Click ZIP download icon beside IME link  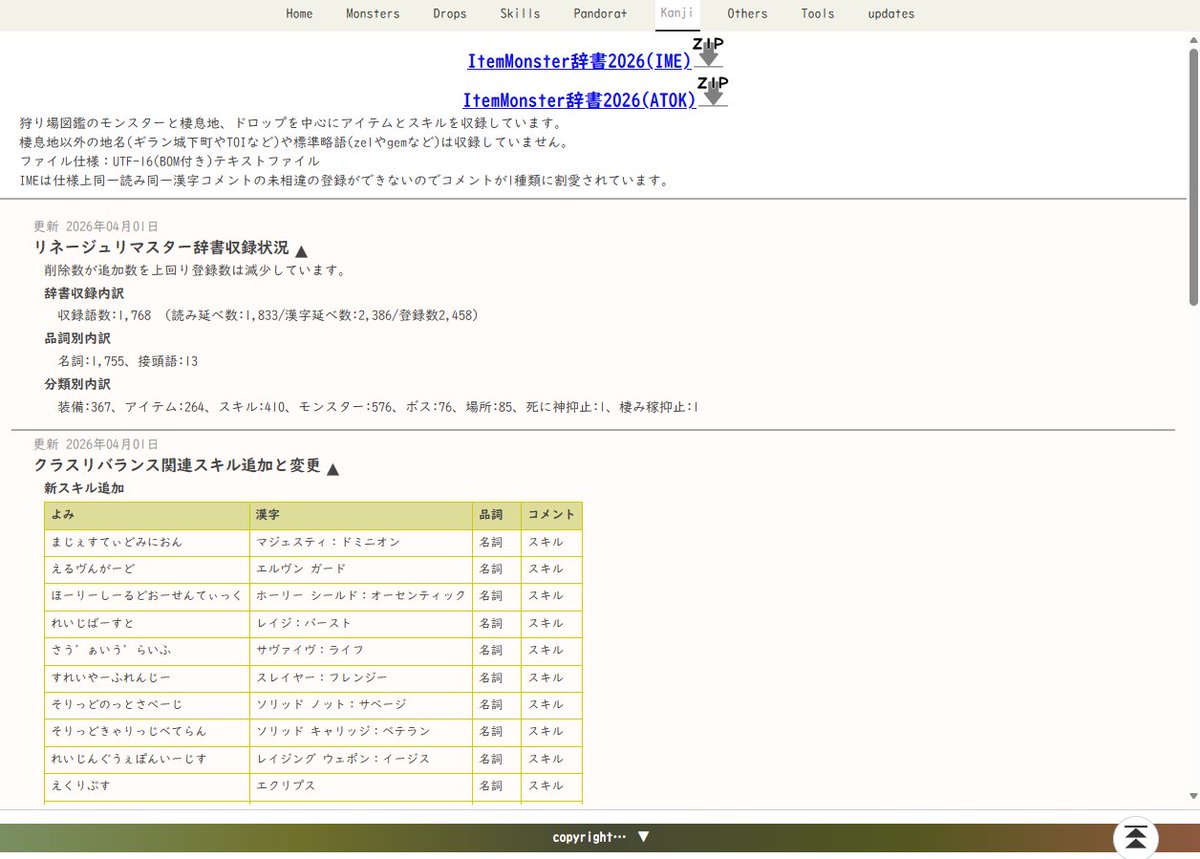coord(709,53)
